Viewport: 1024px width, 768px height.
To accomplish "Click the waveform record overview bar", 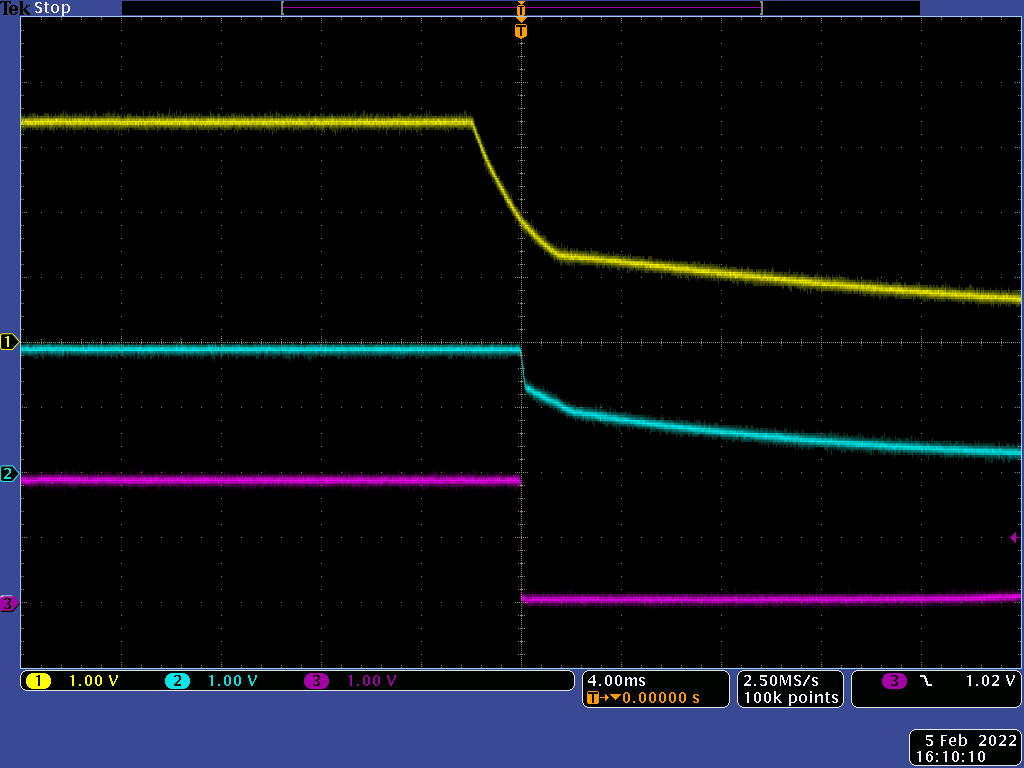I will [x=521, y=8].
